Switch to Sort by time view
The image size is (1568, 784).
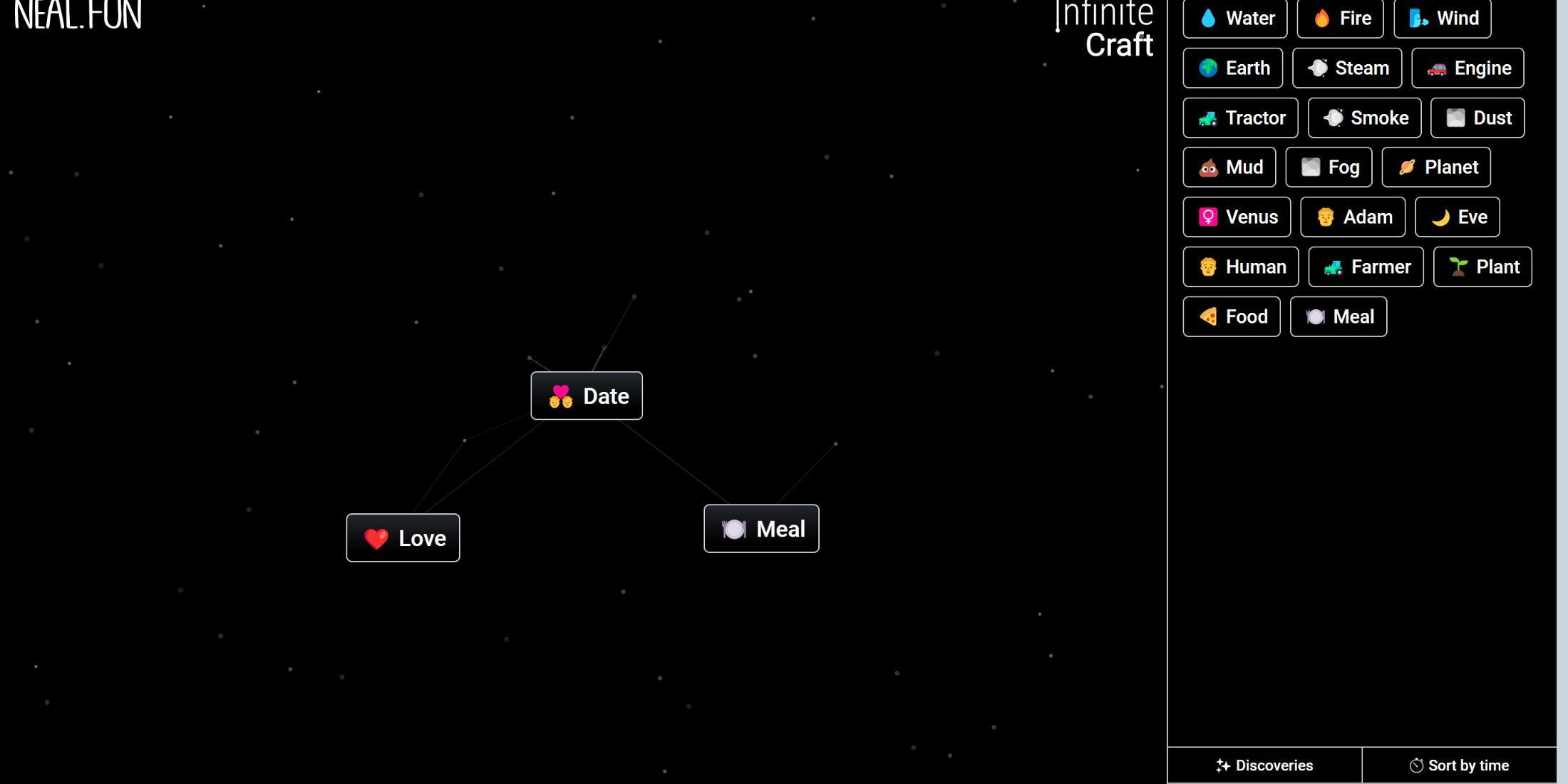click(1462, 765)
